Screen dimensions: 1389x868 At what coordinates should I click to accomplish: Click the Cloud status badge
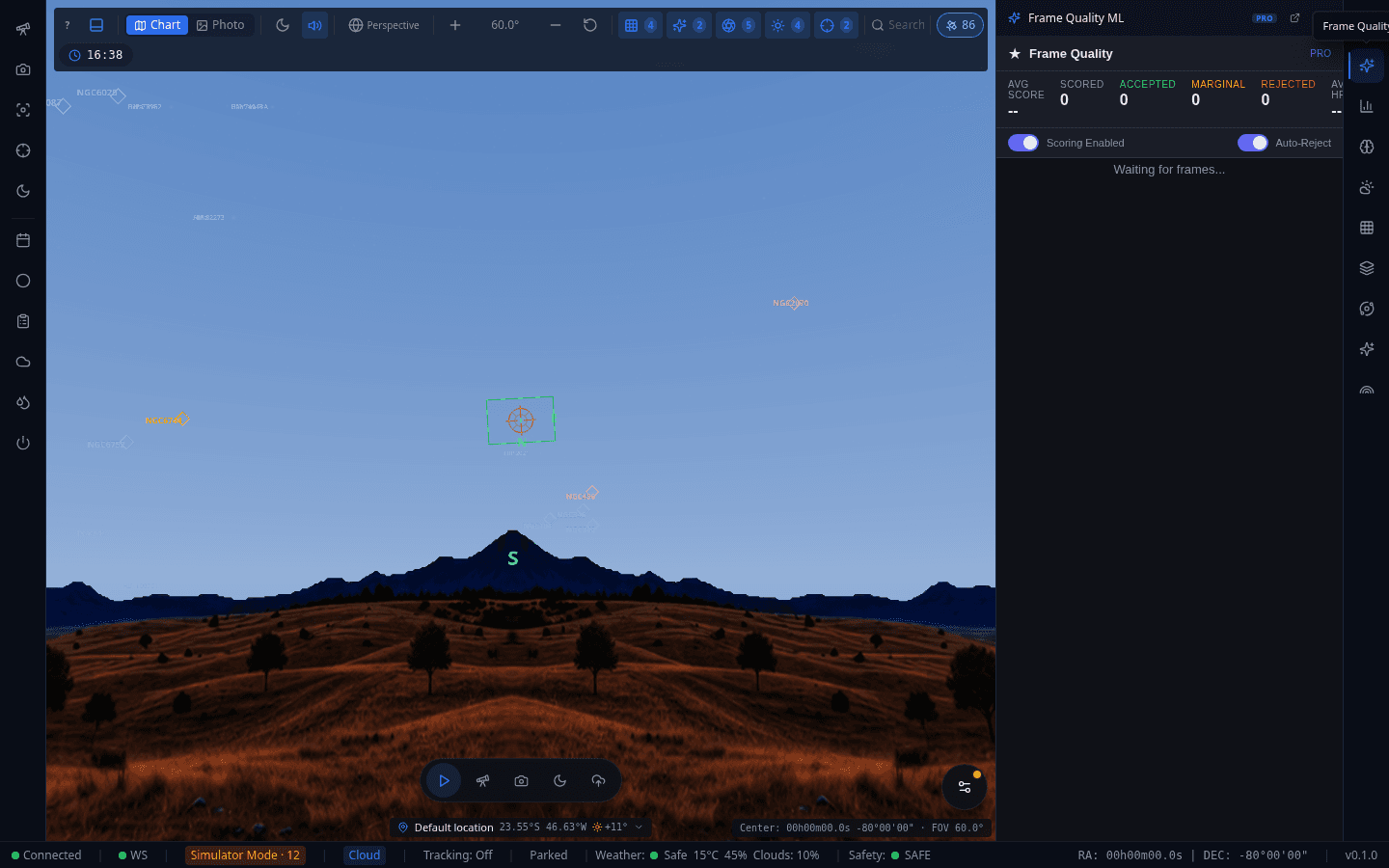pos(365,855)
